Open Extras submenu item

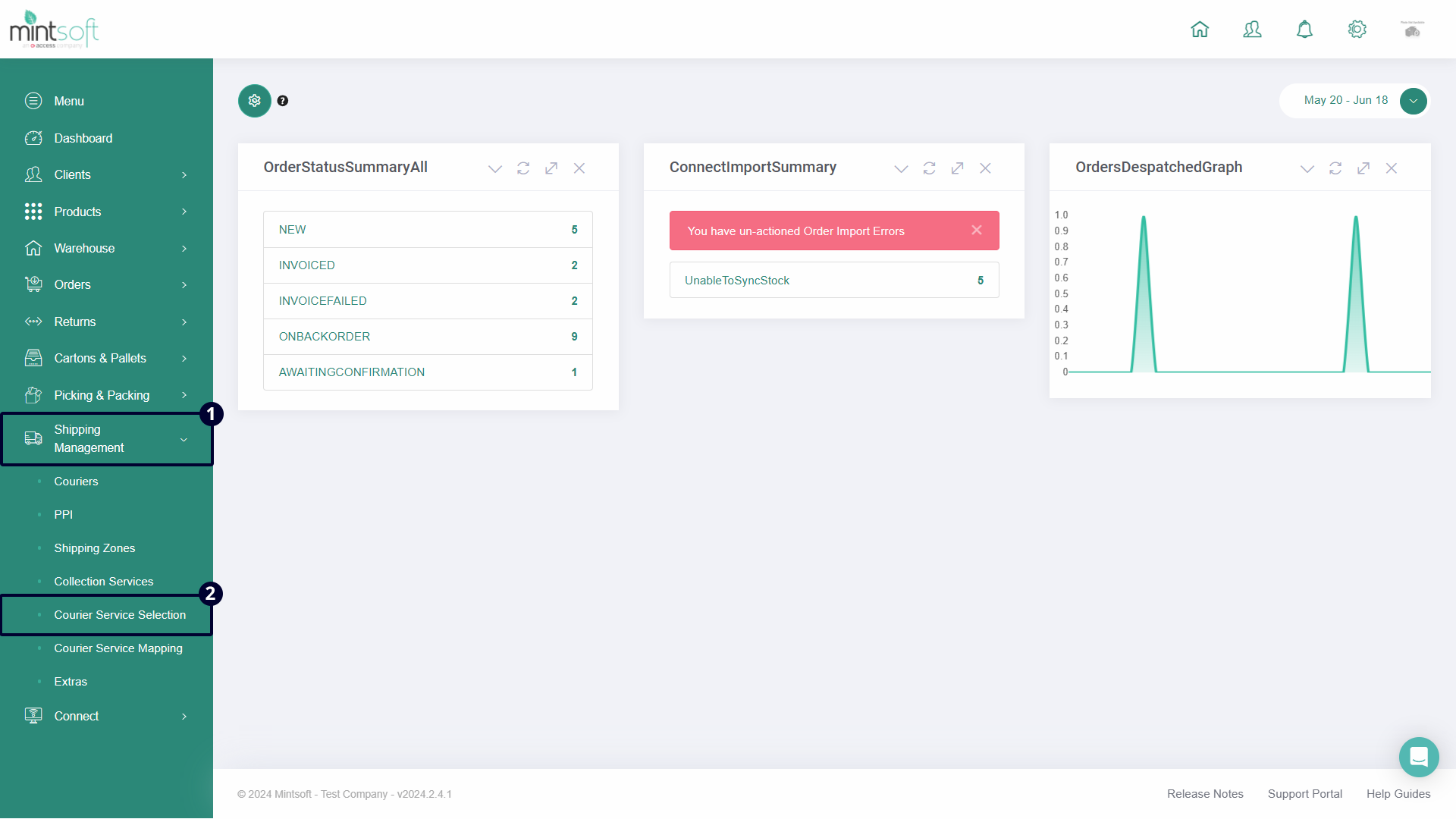click(x=71, y=682)
